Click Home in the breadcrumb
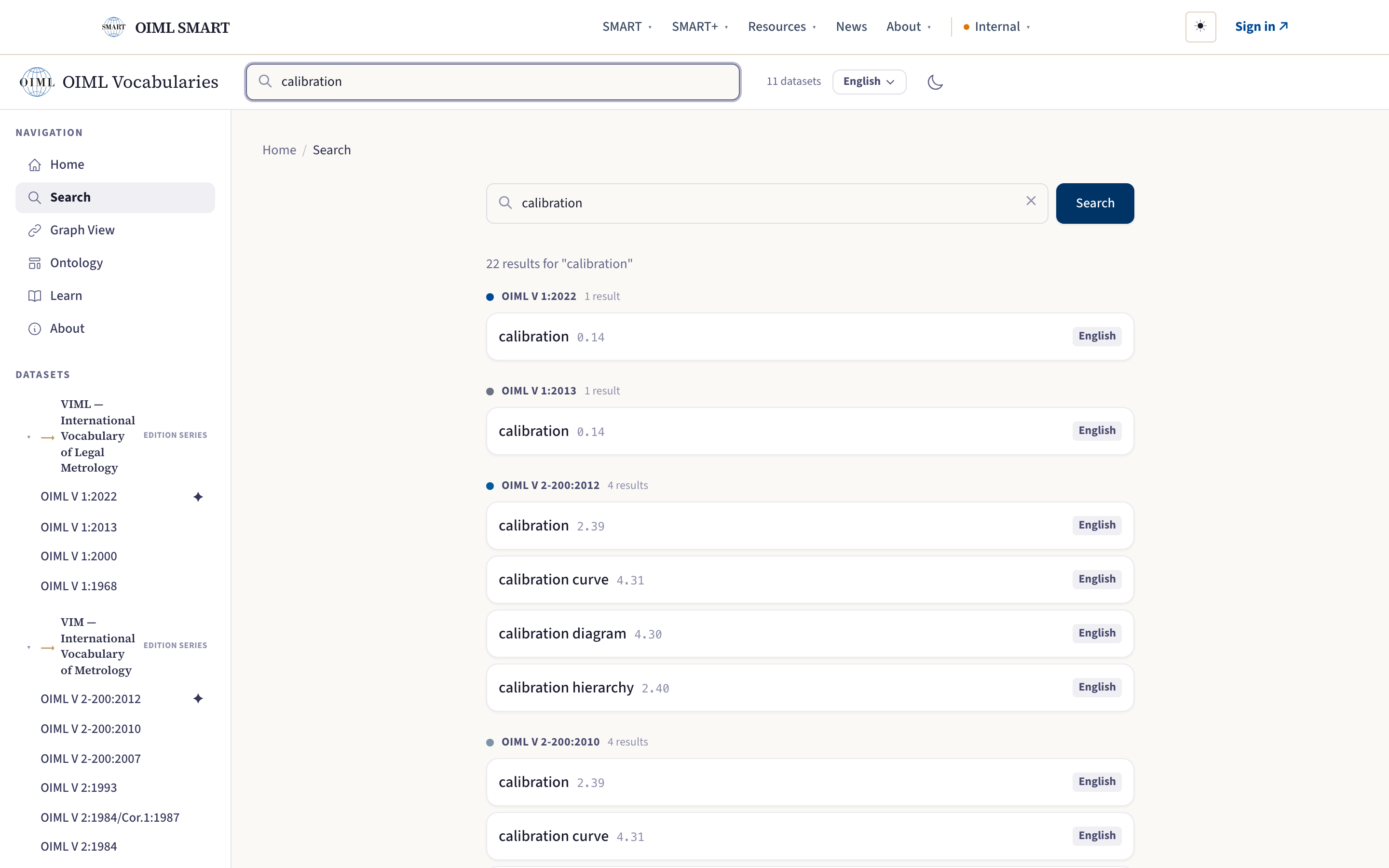The image size is (1389, 868). pos(279,150)
